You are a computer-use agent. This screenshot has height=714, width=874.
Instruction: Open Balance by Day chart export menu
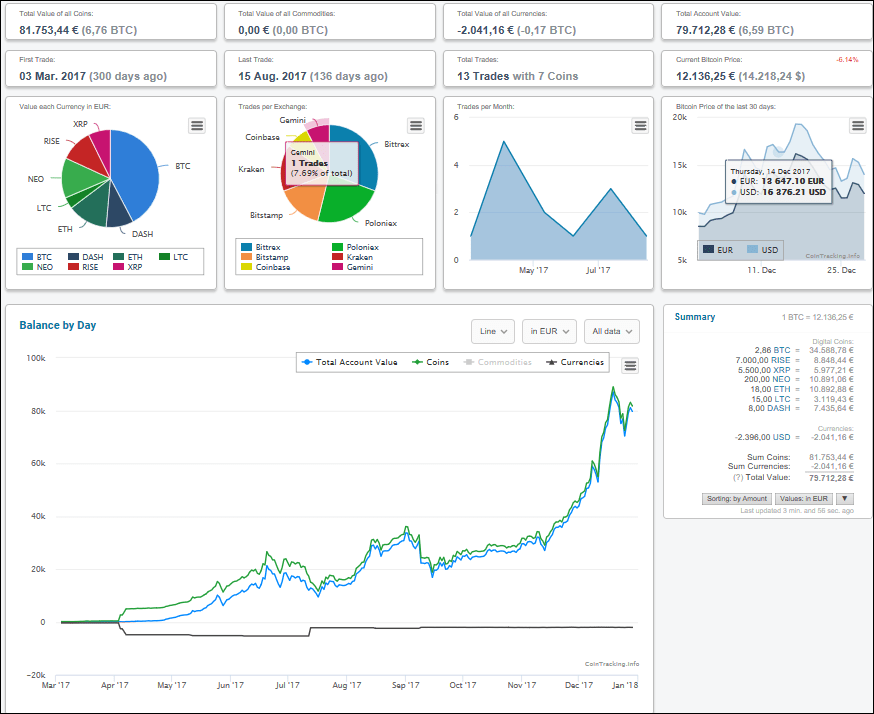(630, 366)
